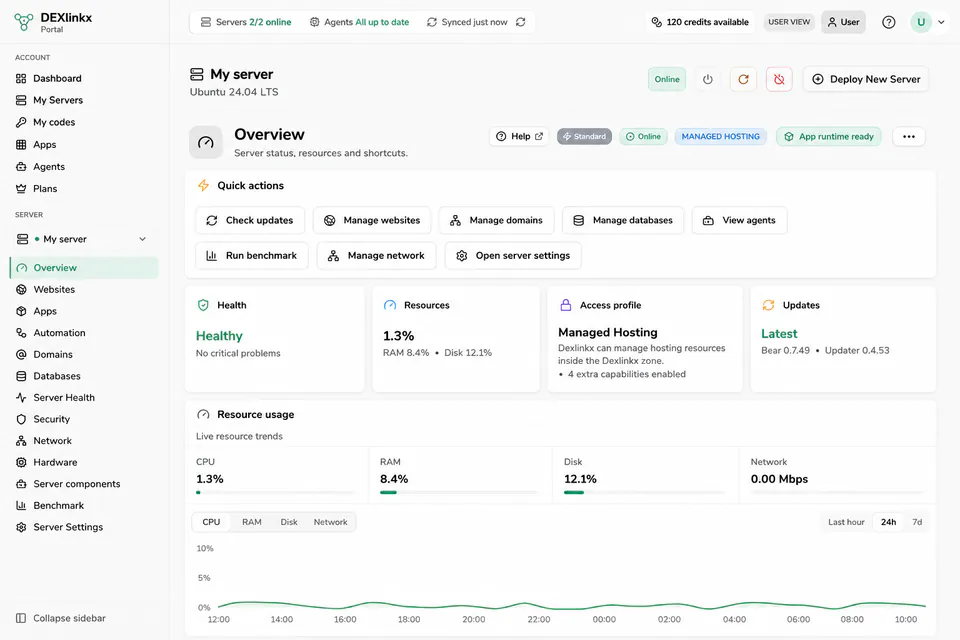This screenshot has height=640, width=960.
Task: Click the Updates refresh icon in card
Action: tap(768, 305)
